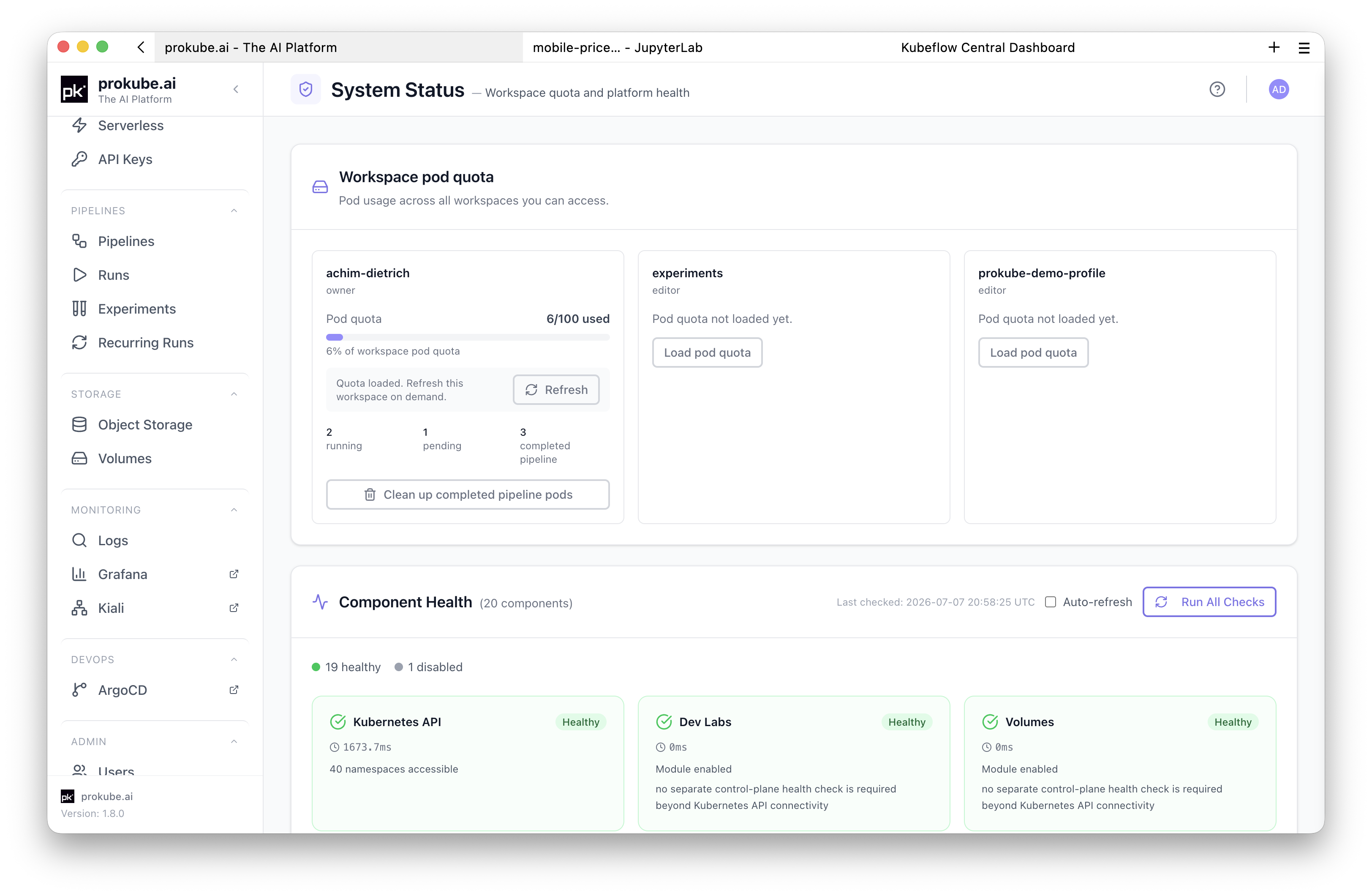Click the achim-dietrich pod quota progress bar

tap(468, 337)
